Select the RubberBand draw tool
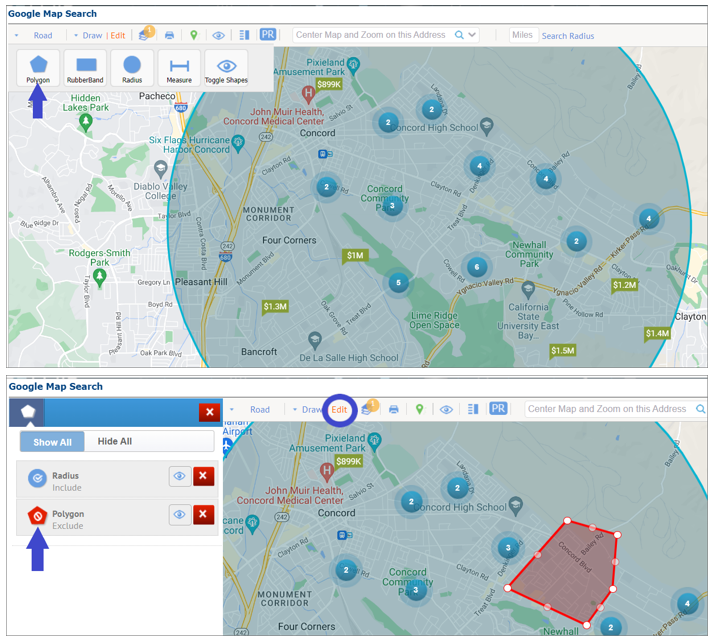This screenshot has height=640, width=712. tap(85, 67)
